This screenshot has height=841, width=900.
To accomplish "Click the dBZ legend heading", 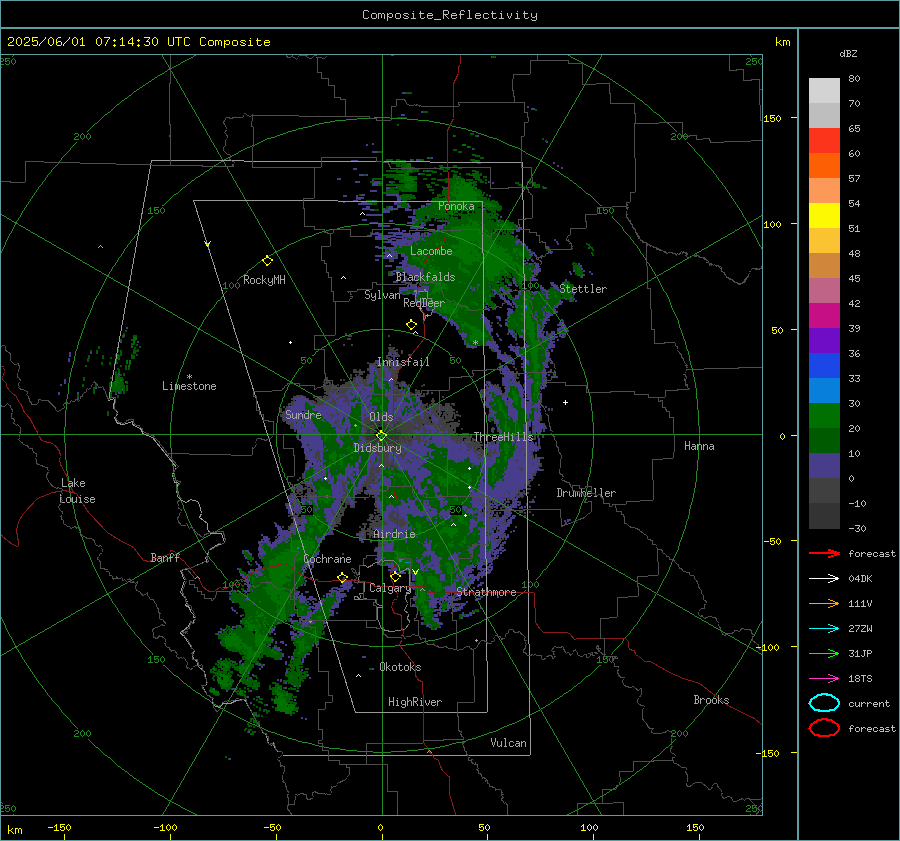I will 848,54.
